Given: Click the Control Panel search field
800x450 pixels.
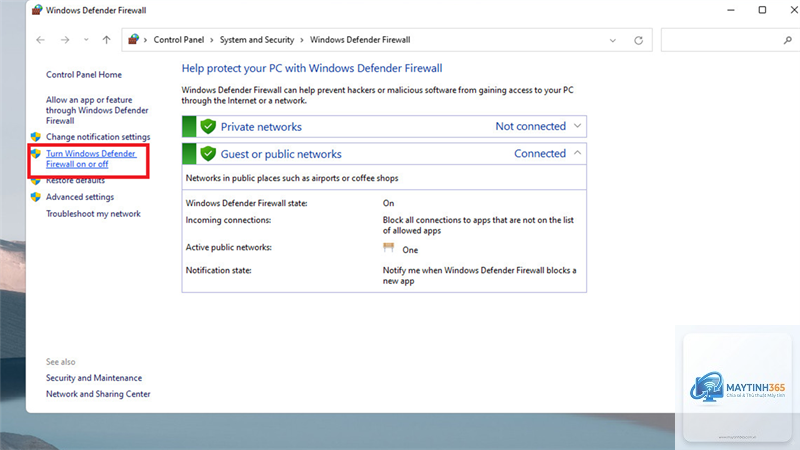Looking at the screenshot, I should 730,40.
